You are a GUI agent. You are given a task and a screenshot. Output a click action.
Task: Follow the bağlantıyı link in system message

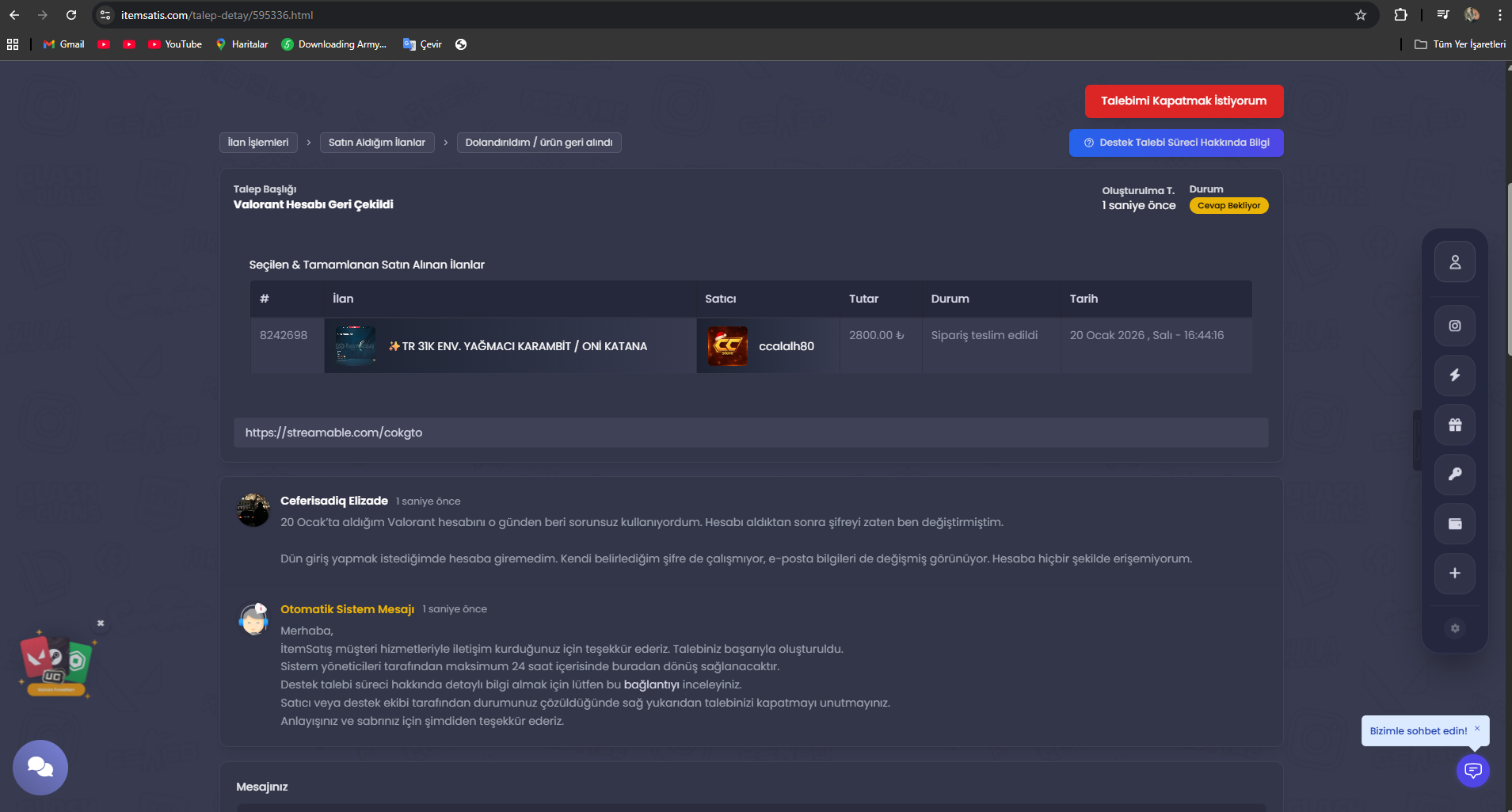click(652, 684)
